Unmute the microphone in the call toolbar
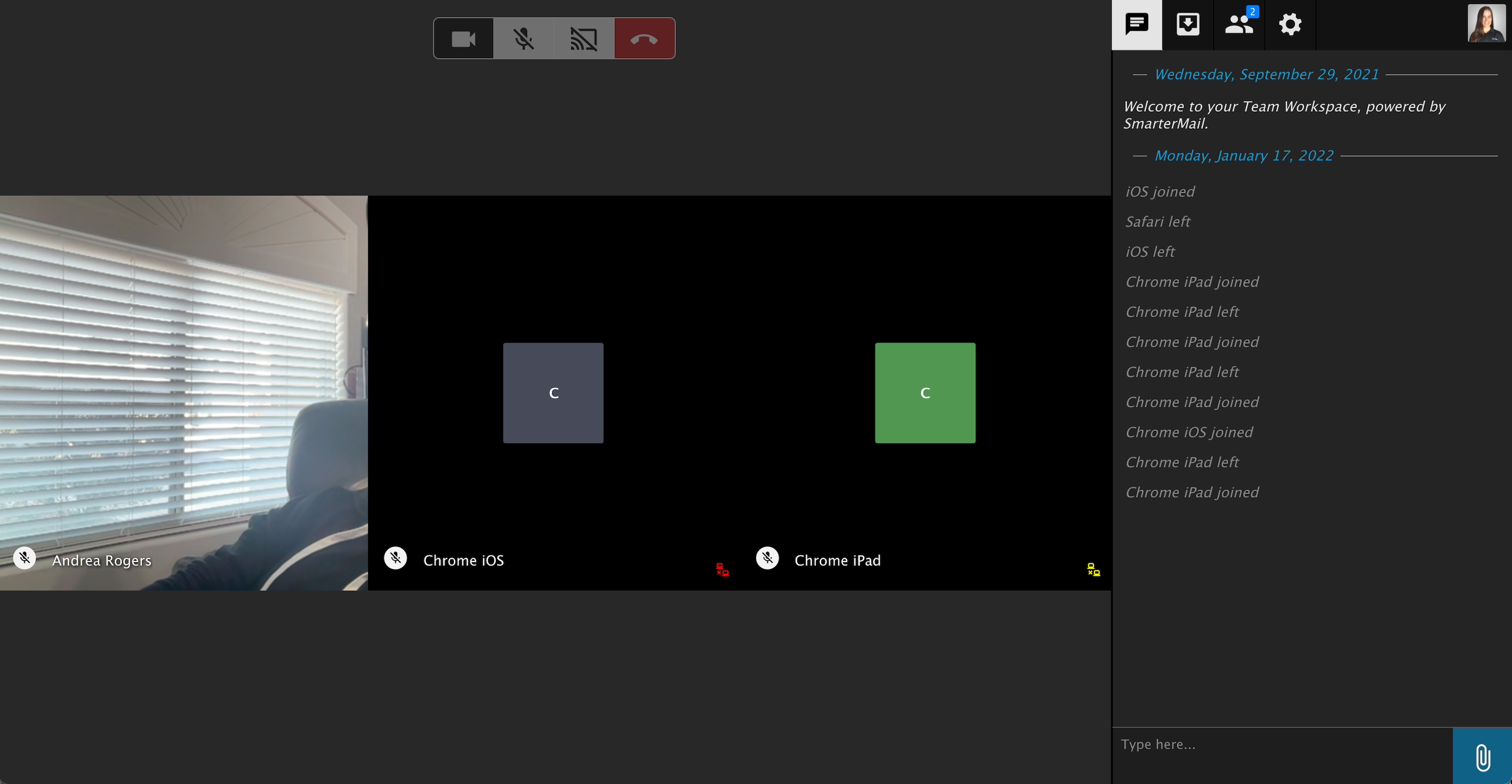This screenshot has height=784, width=1512. pyautogui.click(x=524, y=38)
